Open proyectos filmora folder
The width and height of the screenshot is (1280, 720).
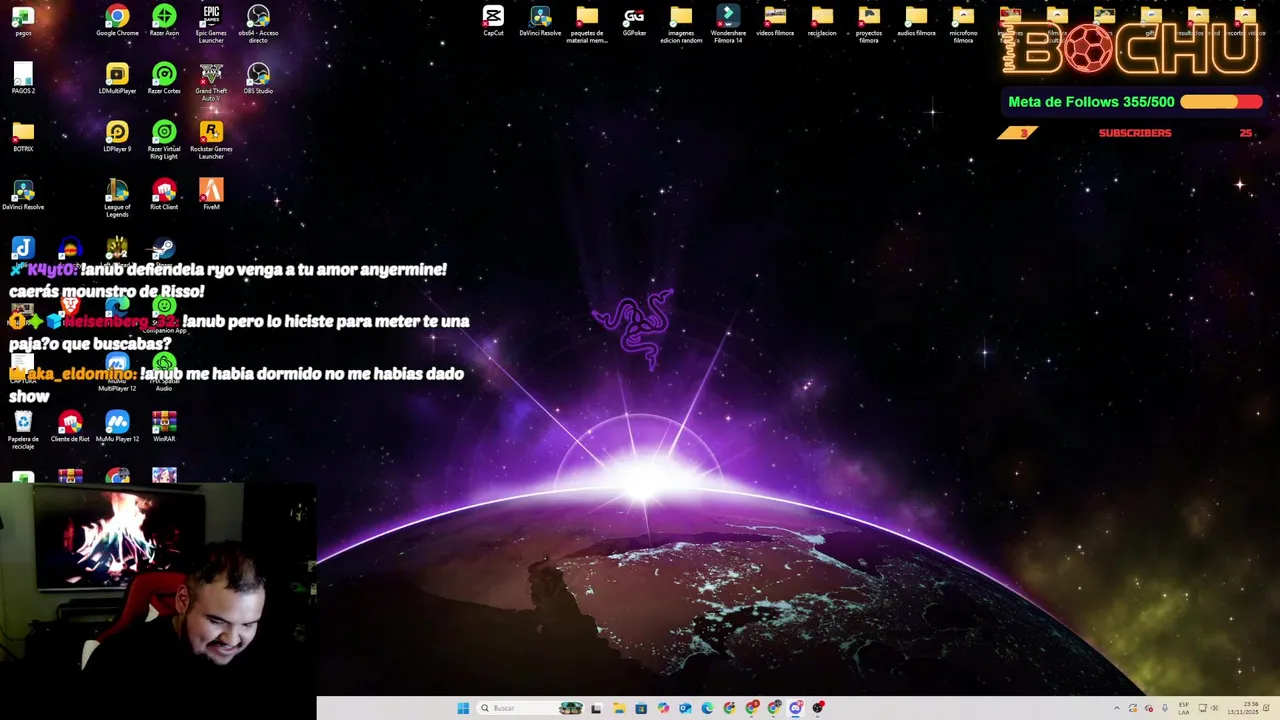coord(869,24)
